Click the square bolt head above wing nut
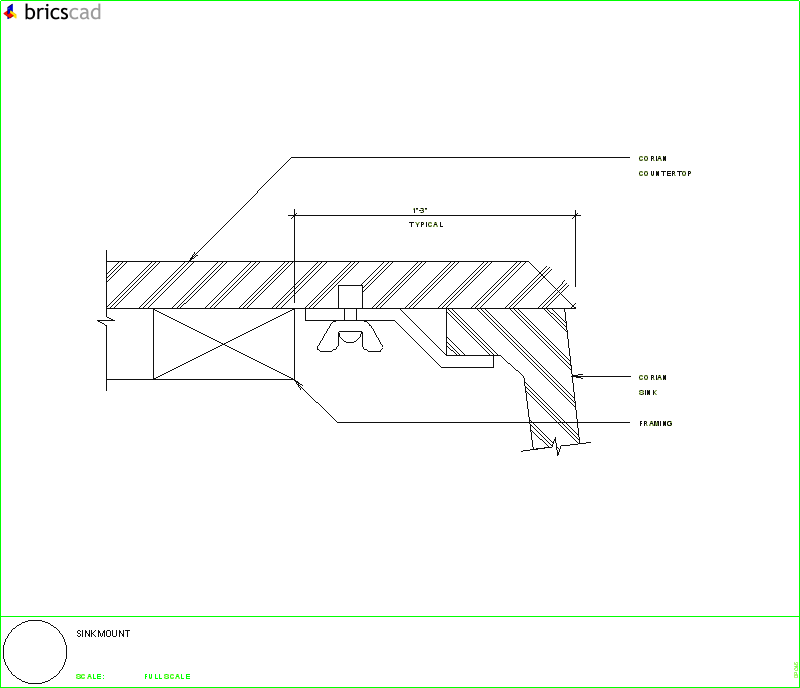This screenshot has width=800, height=688. (x=350, y=297)
